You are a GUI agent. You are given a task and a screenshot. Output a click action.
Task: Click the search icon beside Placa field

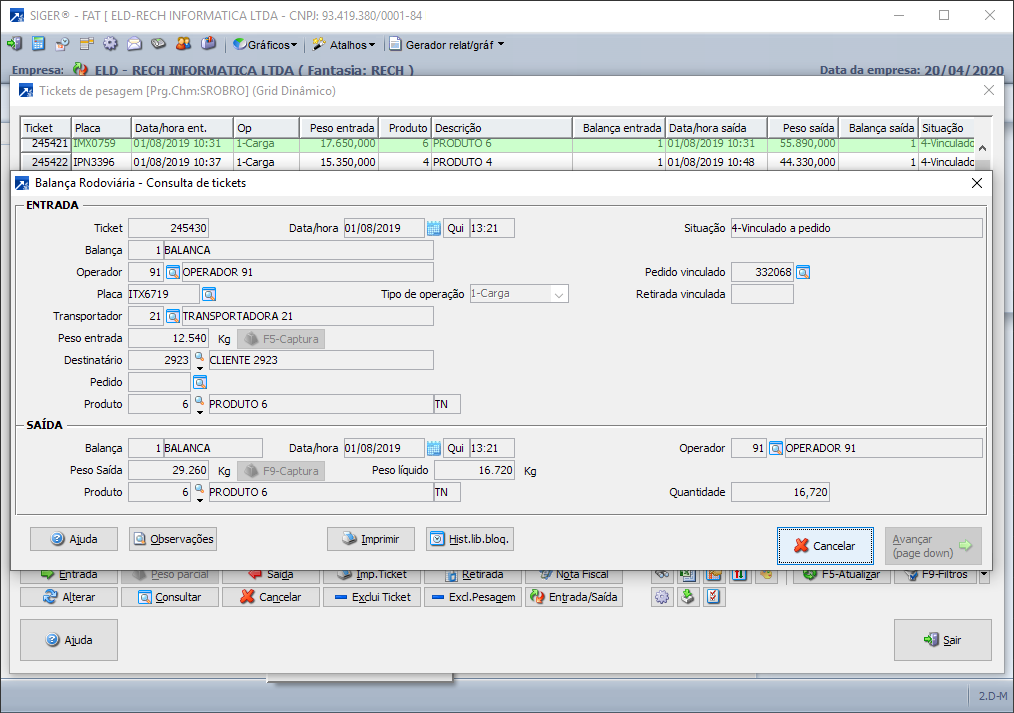pos(209,294)
